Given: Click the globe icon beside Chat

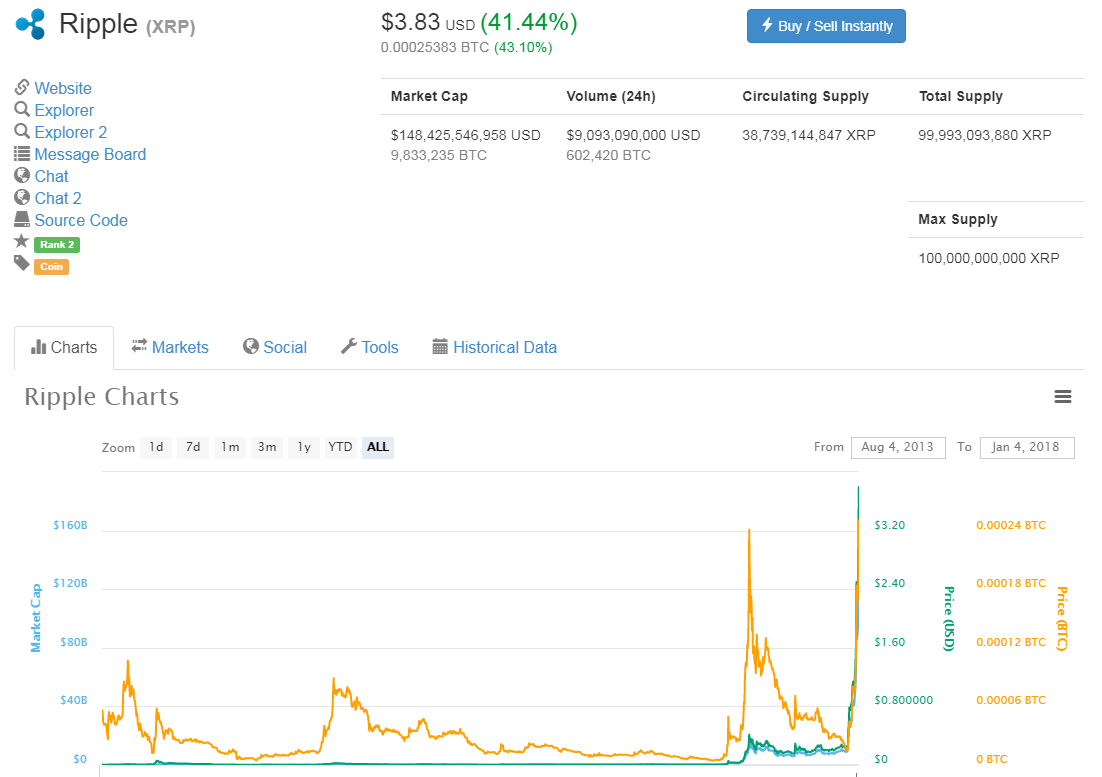Looking at the screenshot, I should (22, 175).
